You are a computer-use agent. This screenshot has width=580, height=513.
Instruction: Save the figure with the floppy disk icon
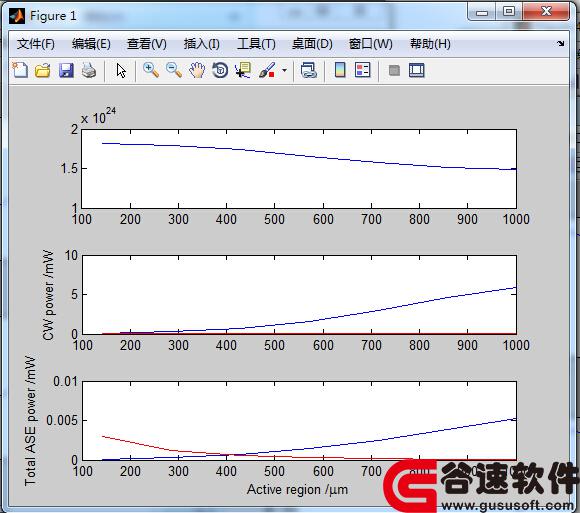click(66, 70)
